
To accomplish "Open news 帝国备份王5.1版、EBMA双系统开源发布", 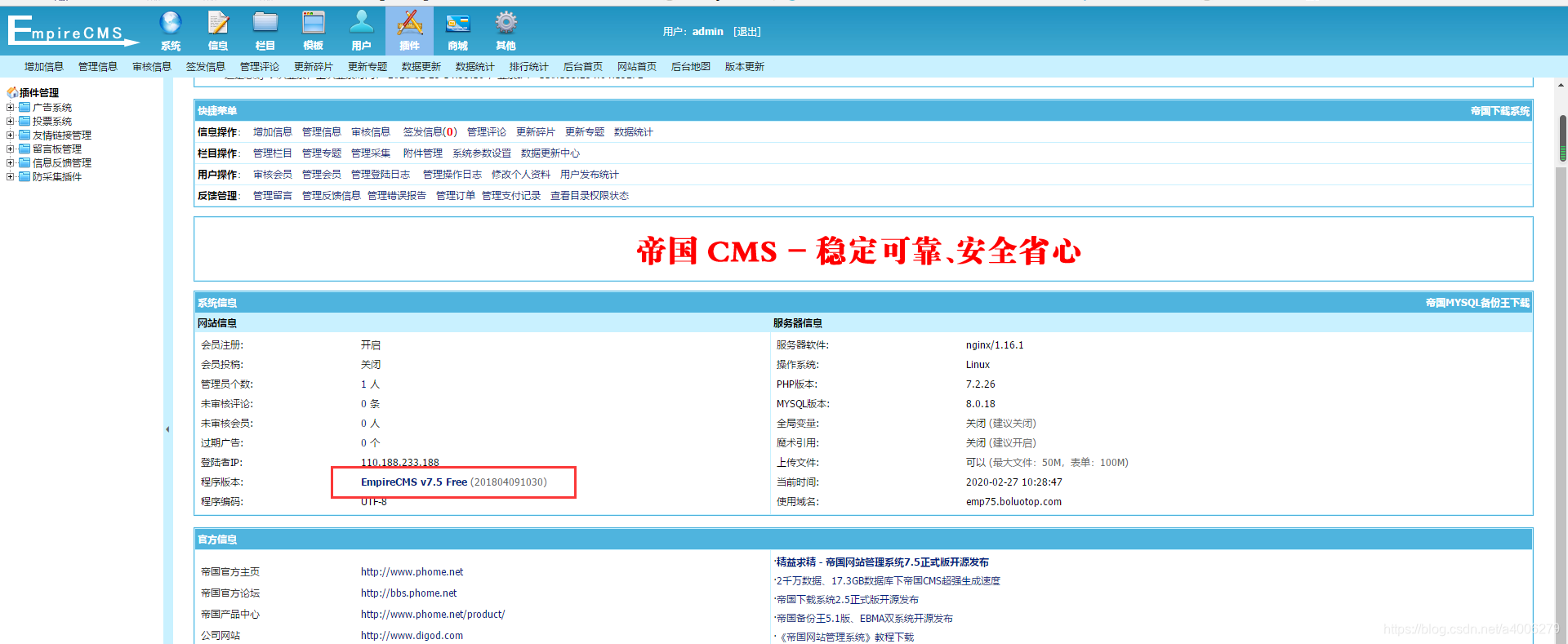I will pos(865,619).
